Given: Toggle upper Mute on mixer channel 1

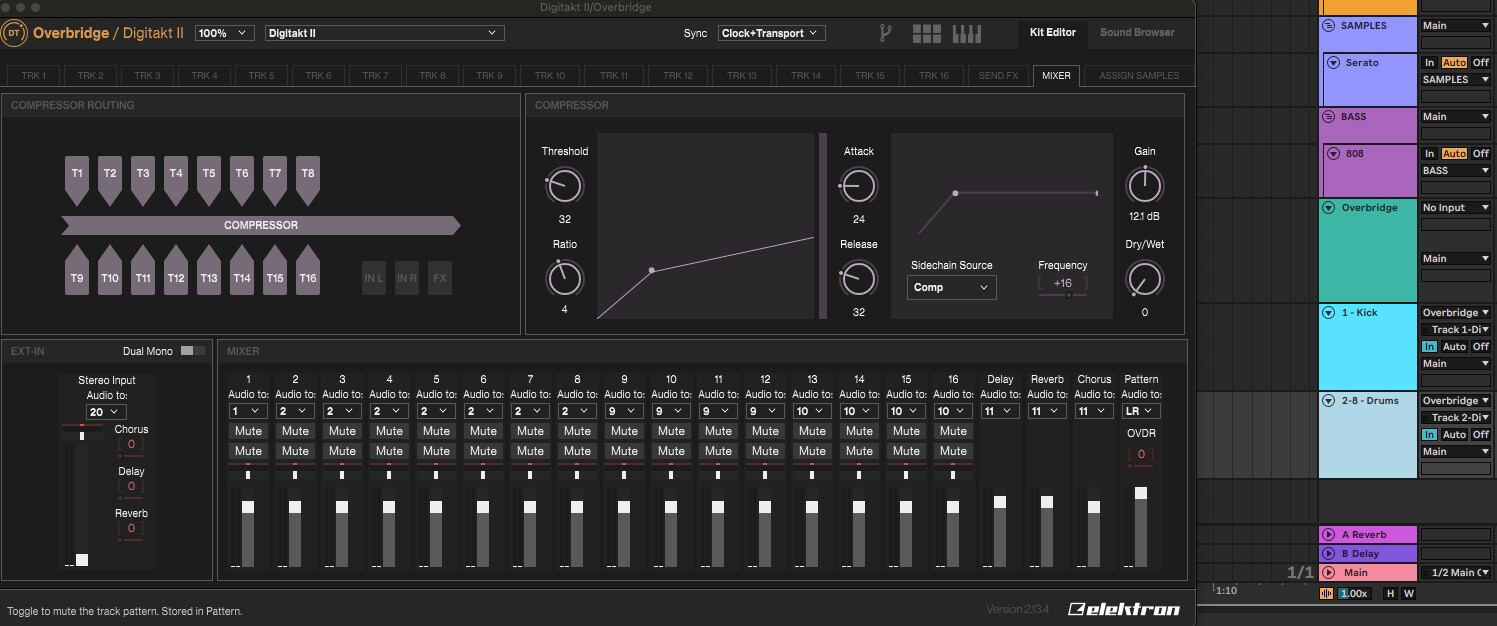Looking at the screenshot, I should pyautogui.click(x=248, y=431).
